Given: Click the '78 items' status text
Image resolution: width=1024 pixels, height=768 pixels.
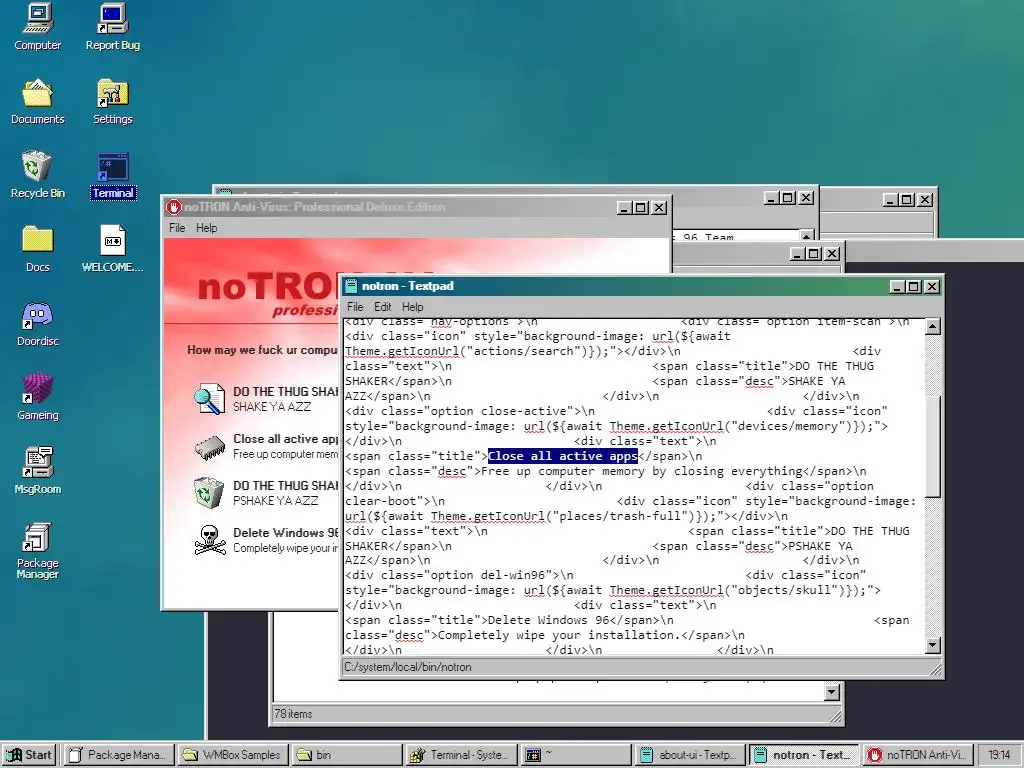Looking at the screenshot, I should [293, 714].
